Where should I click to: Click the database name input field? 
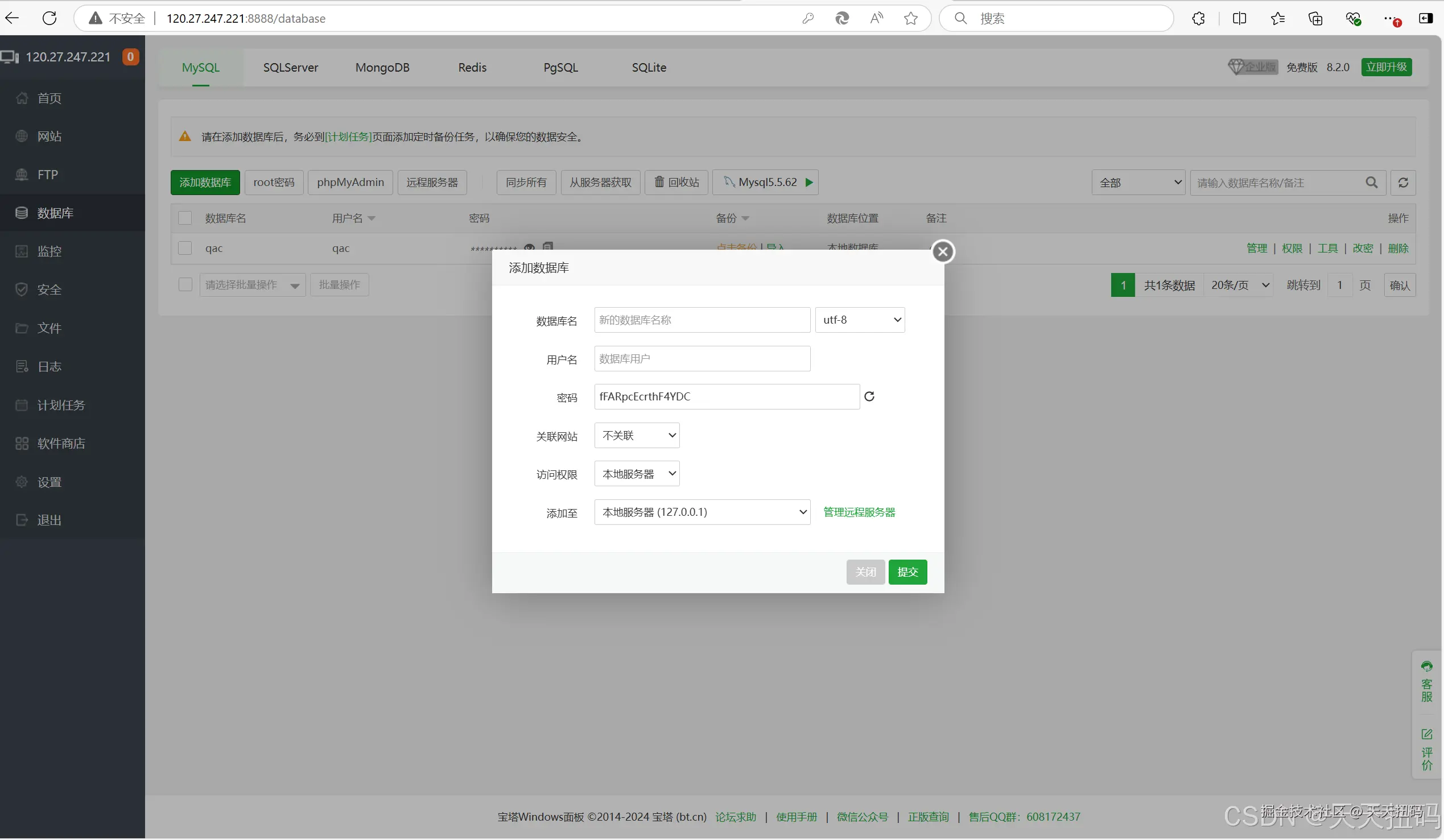coord(702,320)
